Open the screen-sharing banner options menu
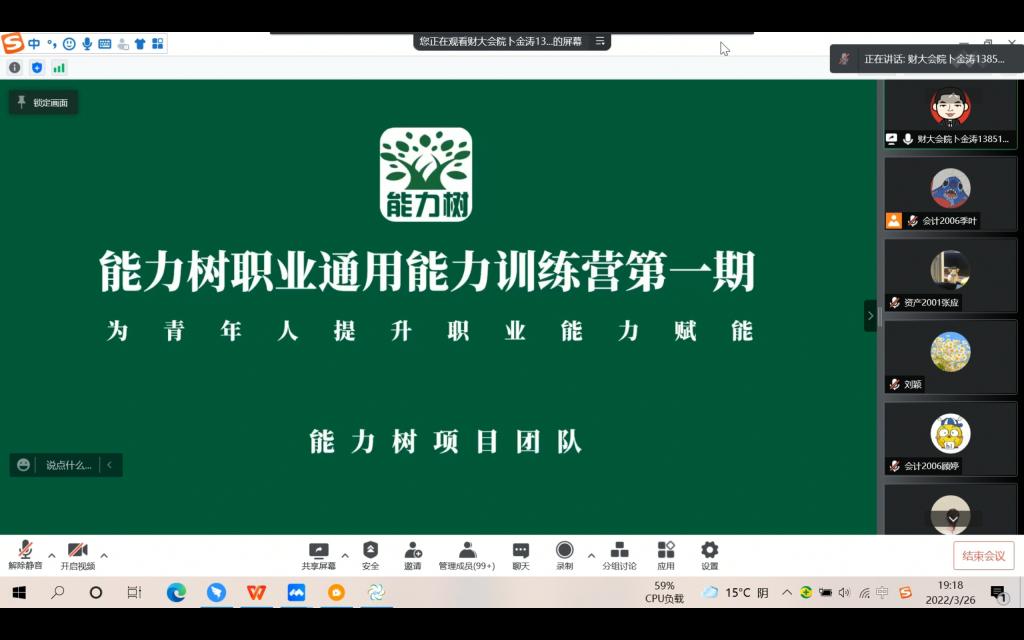Image resolution: width=1024 pixels, height=640 pixels. 600,41
